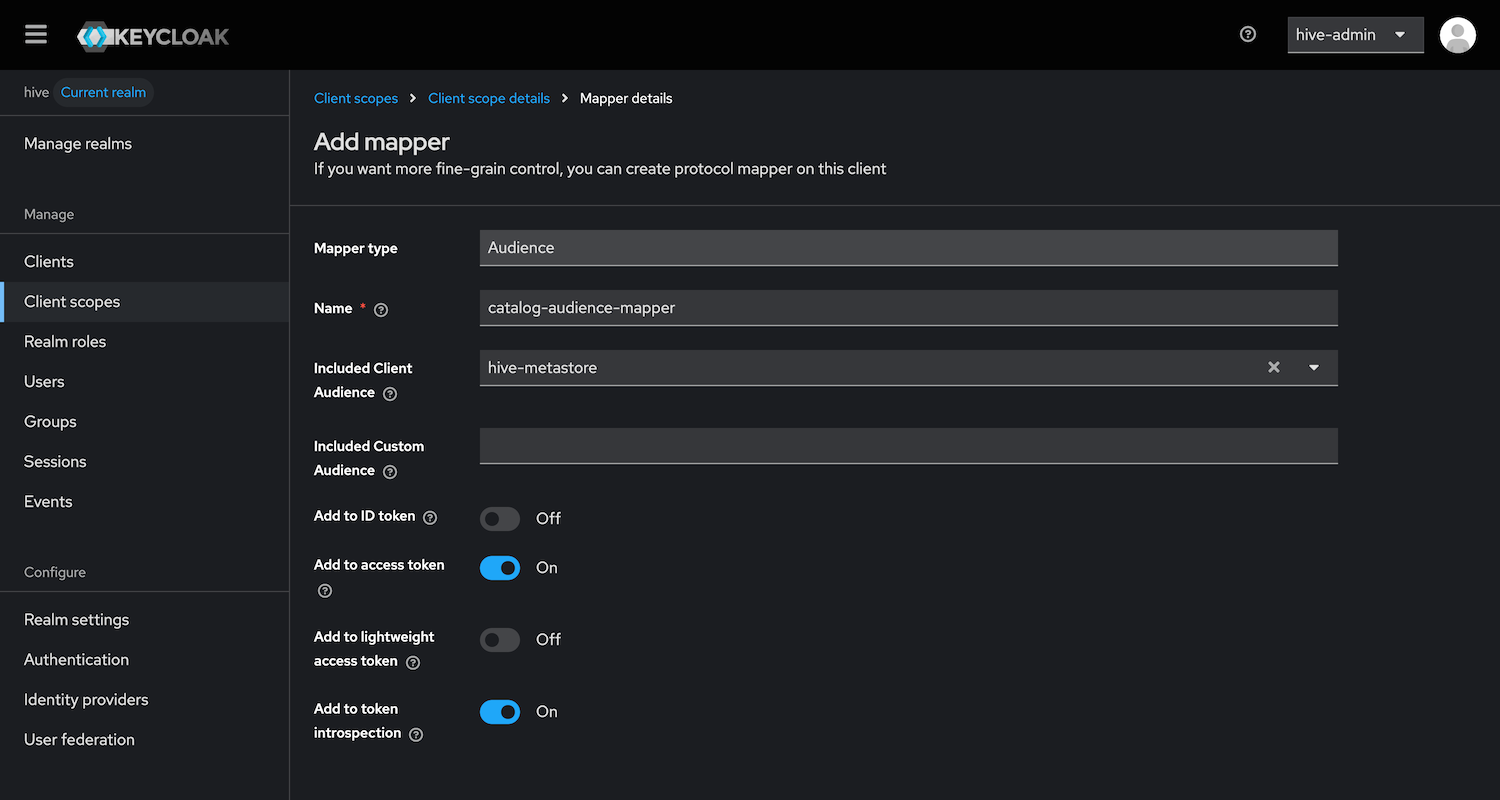Screen dimensions: 1500x800
Task: Show help for Add to ID token
Action: pos(430,518)
